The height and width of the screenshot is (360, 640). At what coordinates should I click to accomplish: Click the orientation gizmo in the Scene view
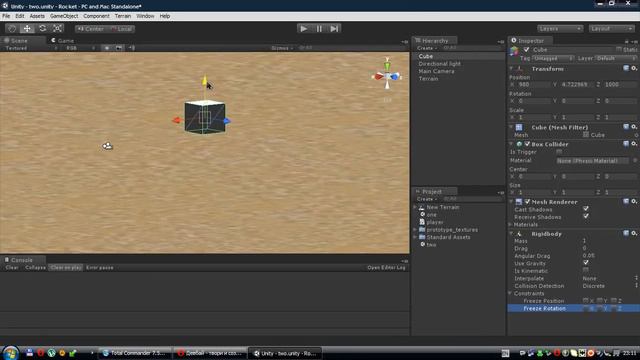tap(387, 75)
